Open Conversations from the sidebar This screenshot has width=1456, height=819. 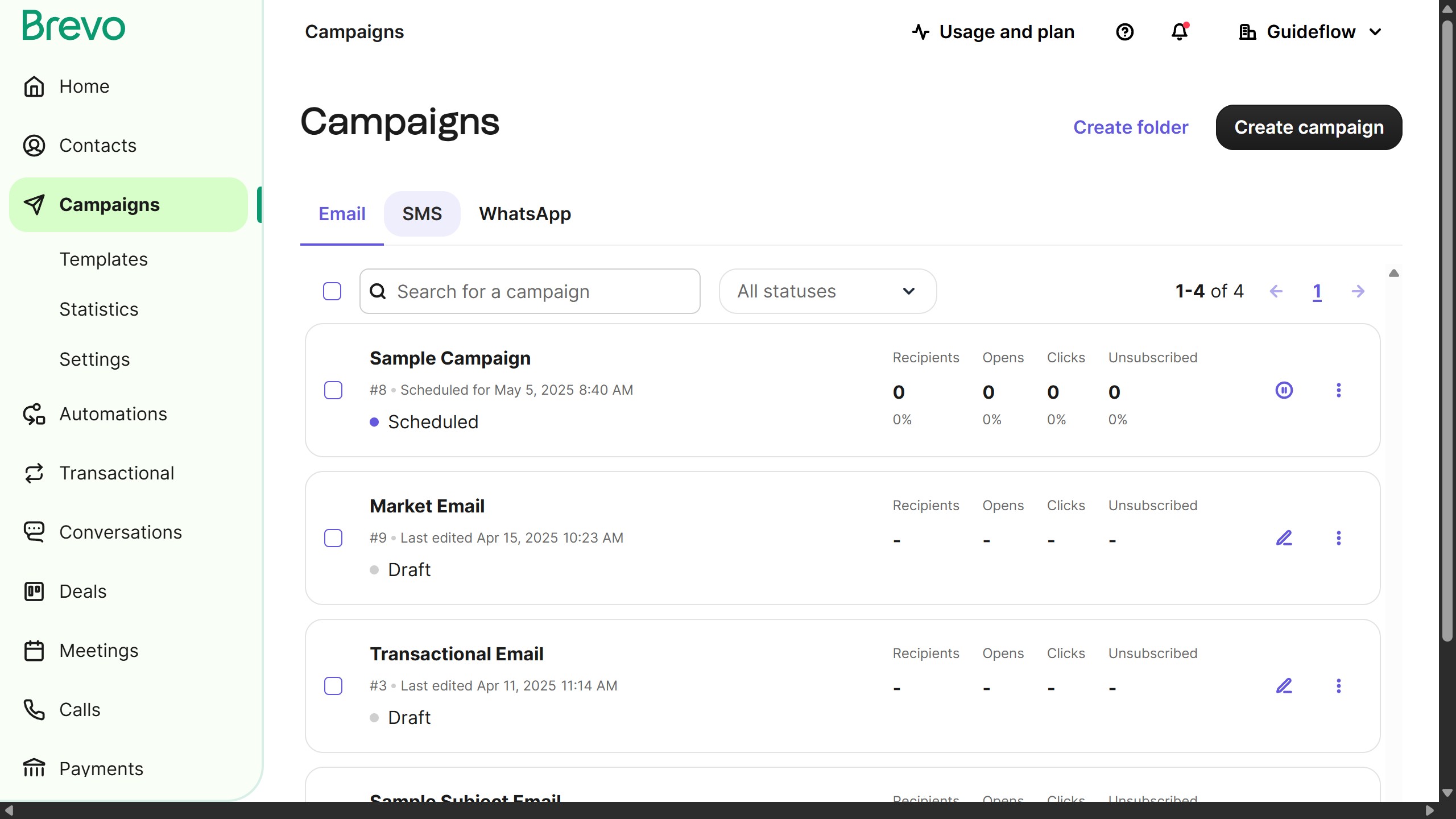pyautogui.click(x=120, y=532)
